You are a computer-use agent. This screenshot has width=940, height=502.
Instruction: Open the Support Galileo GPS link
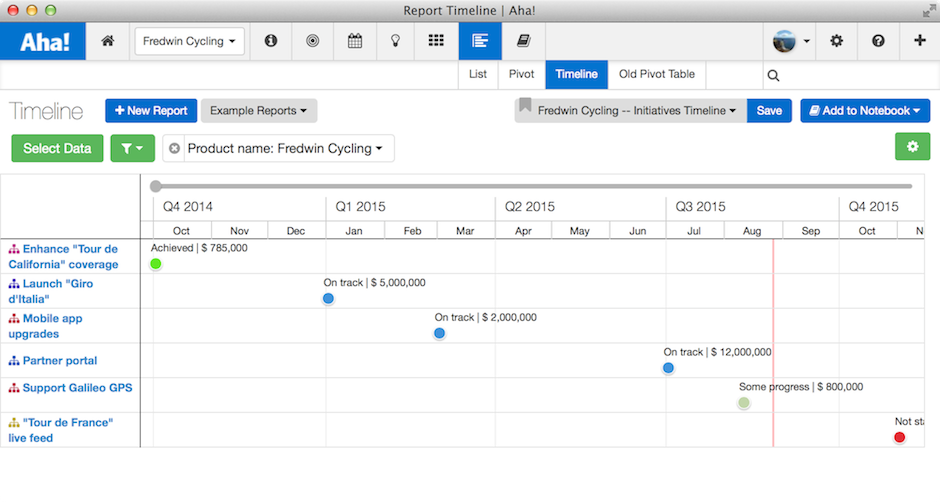click(x=77, y=388)
